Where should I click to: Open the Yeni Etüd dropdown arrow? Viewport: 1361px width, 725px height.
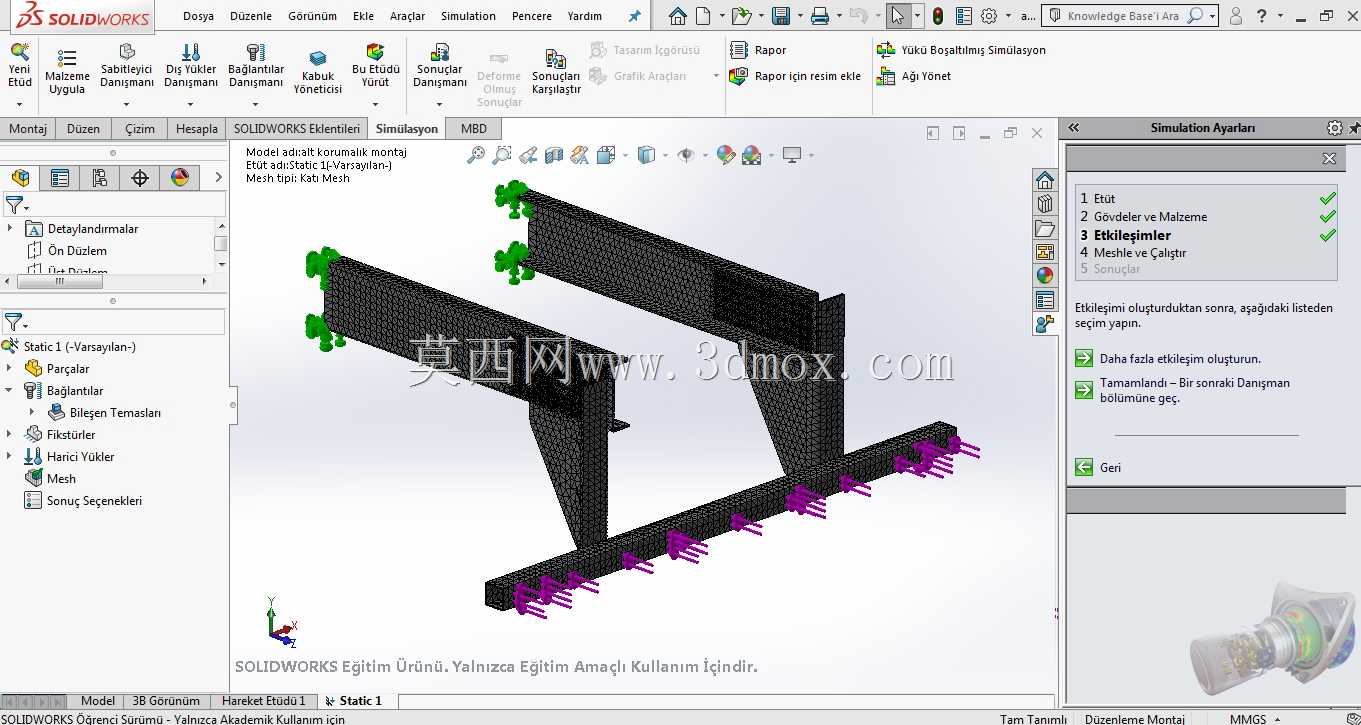(20, 103)
